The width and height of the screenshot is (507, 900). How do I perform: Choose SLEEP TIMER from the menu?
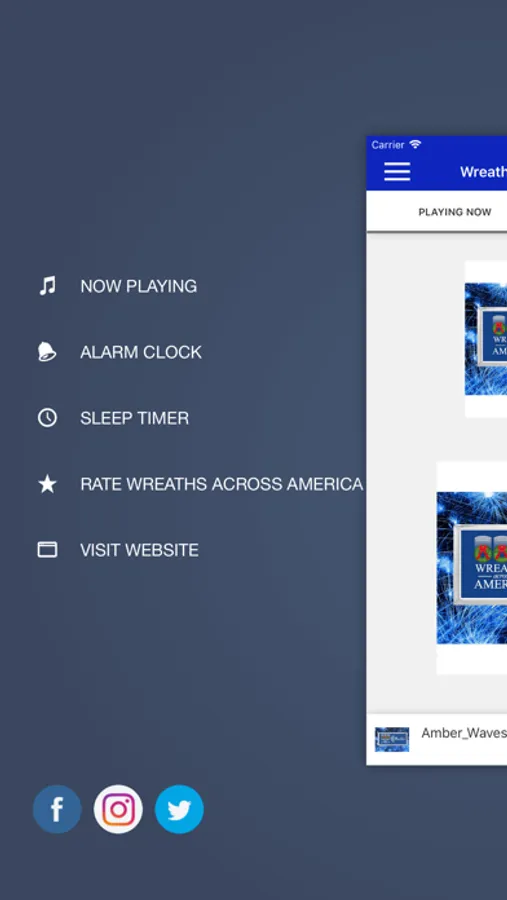tap(134, 418)
